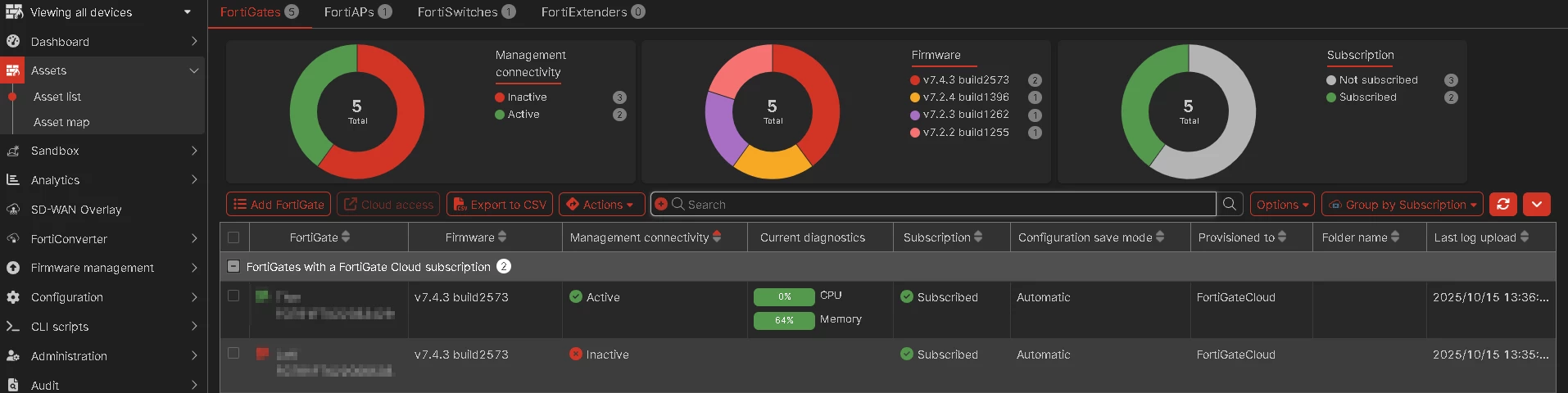The width and height of the screenshot is (1568, 393).
Task: Click the Export to CSV button
Action: (499, 204)
